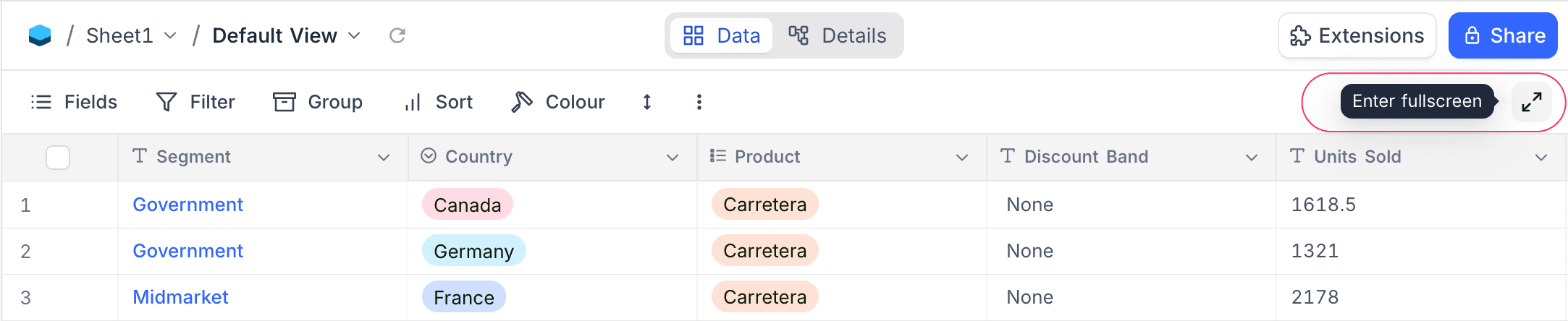Switch to the Data tab
1568x321 pixels.
click(722, 35)
